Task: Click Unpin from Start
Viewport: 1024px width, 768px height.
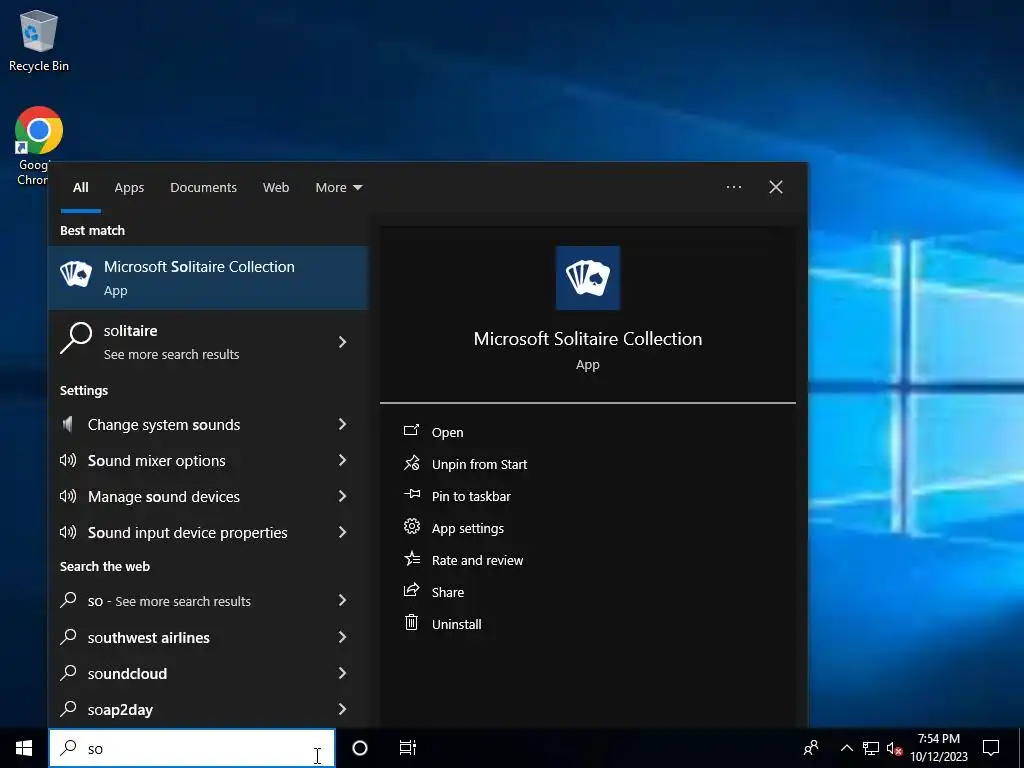Action: coord(479,464)
